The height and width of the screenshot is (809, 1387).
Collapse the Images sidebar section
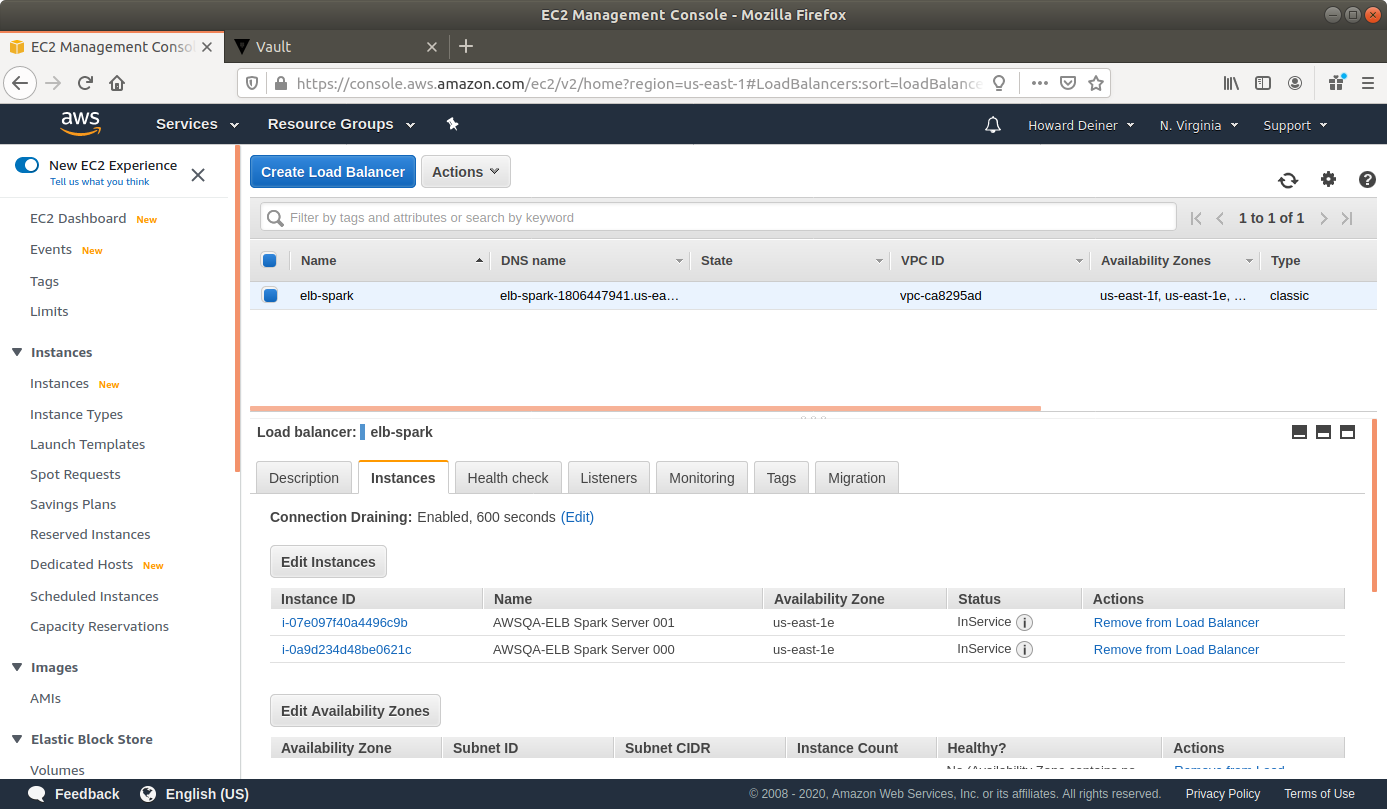[17, 667]
